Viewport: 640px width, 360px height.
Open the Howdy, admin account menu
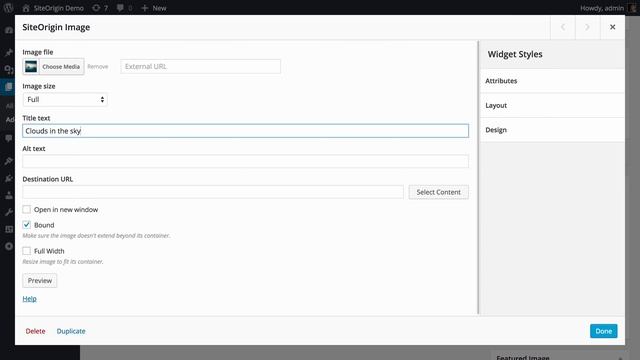607,8
